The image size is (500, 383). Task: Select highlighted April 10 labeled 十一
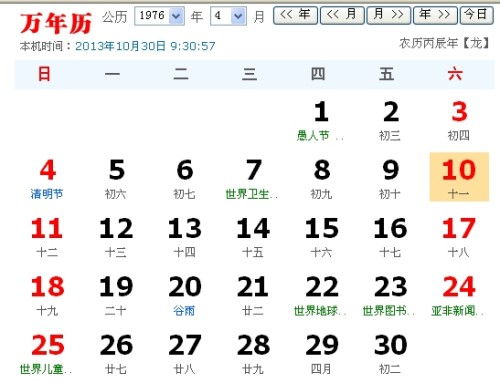click(x=459, y=177)
